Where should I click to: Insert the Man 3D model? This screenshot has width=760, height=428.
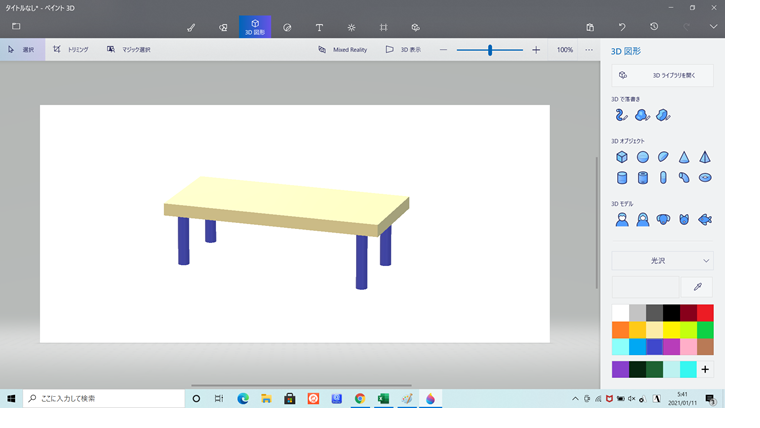622,220
